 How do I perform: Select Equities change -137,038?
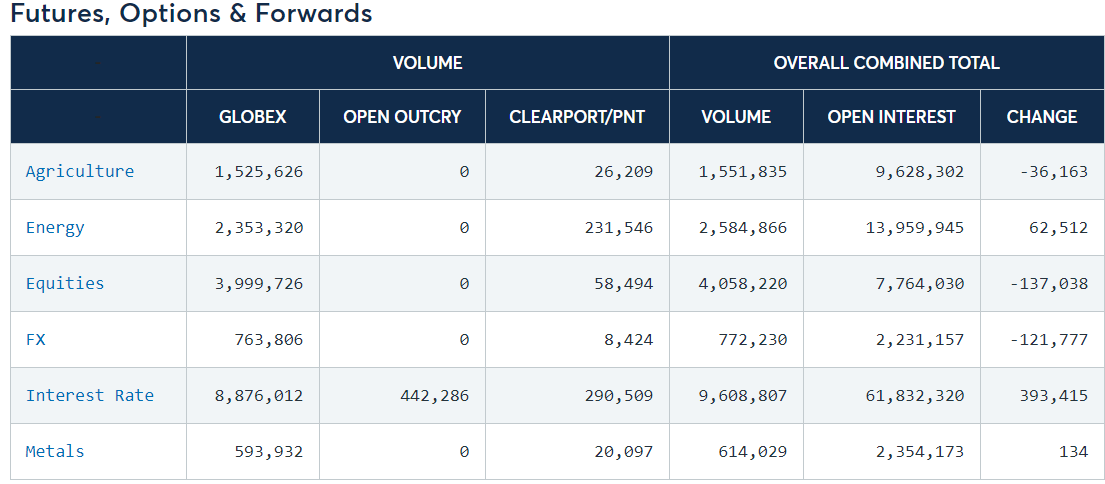tap(1049, 283)
